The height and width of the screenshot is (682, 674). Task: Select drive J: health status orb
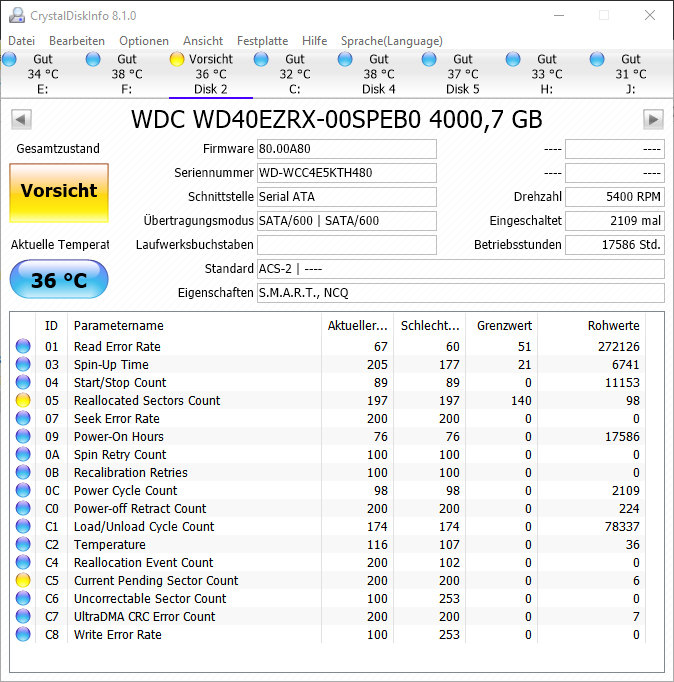point(597,59)
